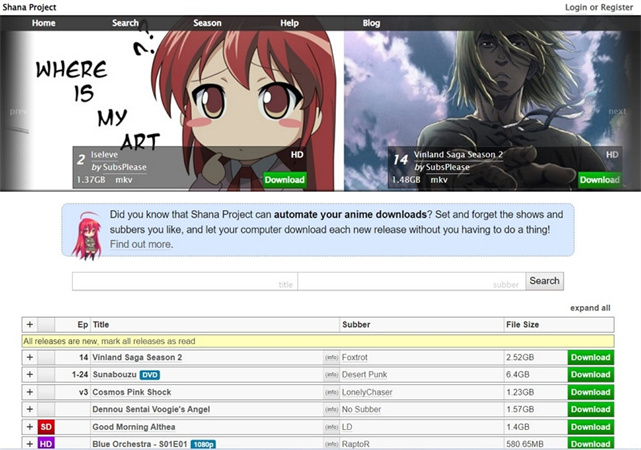Expand the Good Morning Althea row
The width and height of the screenshot is (641, 450).
coord(29,427)
